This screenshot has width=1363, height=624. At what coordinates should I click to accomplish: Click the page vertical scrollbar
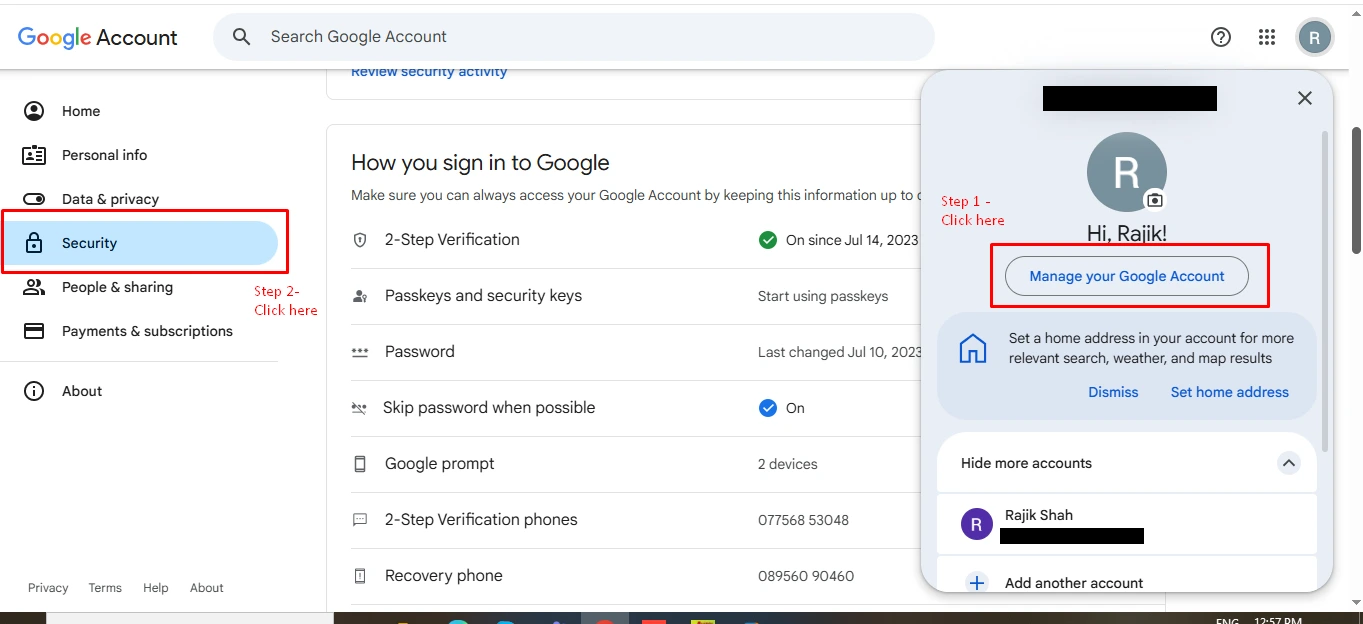pos(1356,190)
